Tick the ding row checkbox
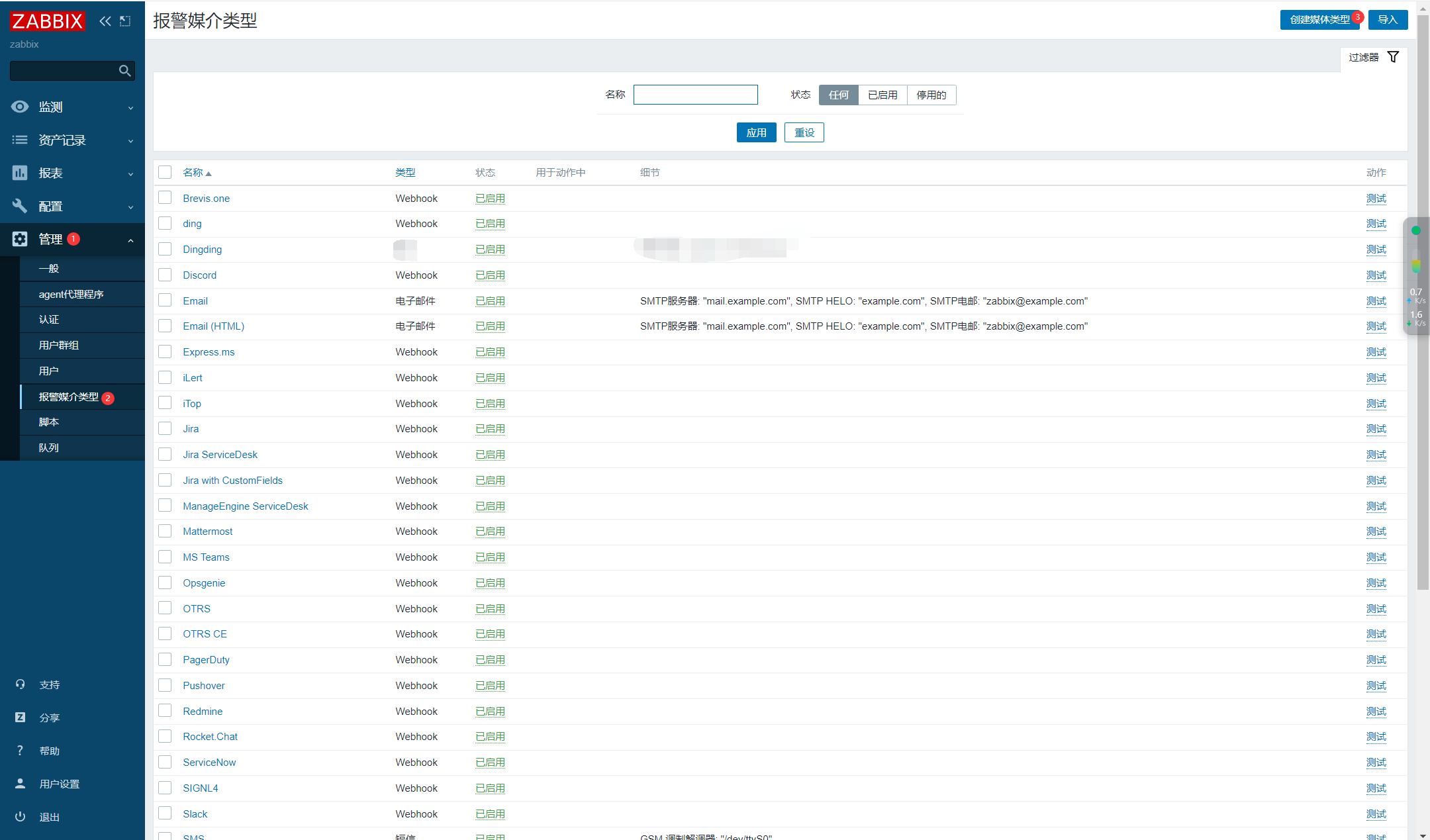The width and height of the screenshot is (1430, 840). coord(165,224)
